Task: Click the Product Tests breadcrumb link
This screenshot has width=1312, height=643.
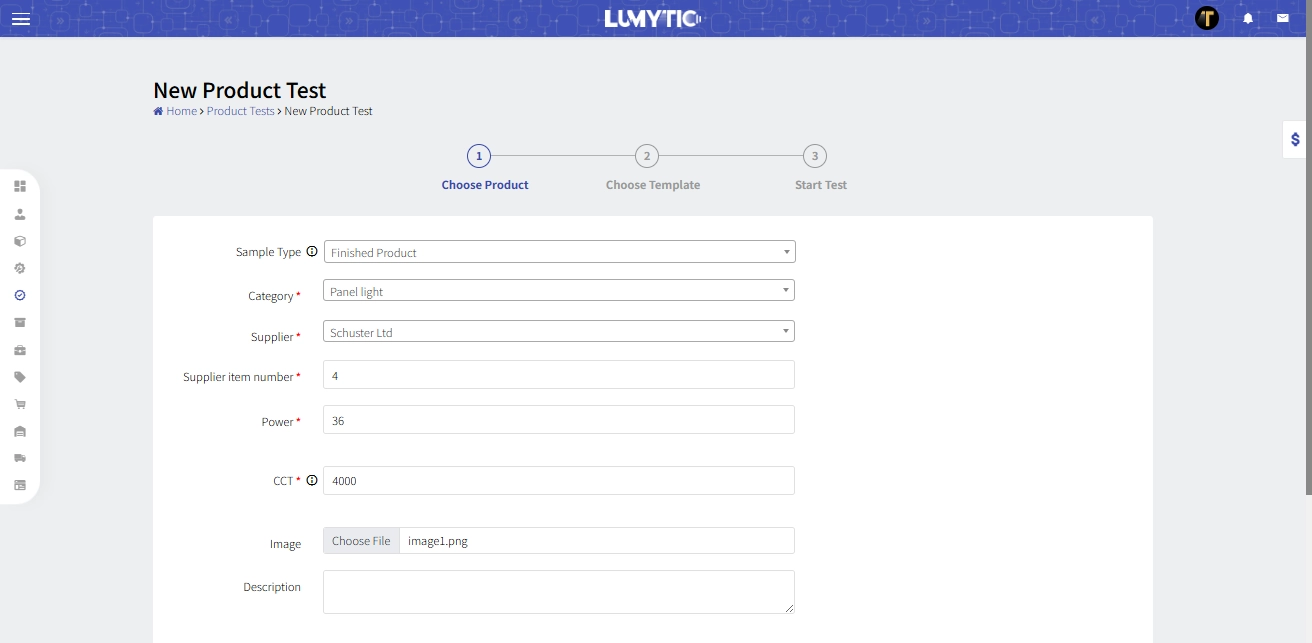Action: click(x=240, y=111)
